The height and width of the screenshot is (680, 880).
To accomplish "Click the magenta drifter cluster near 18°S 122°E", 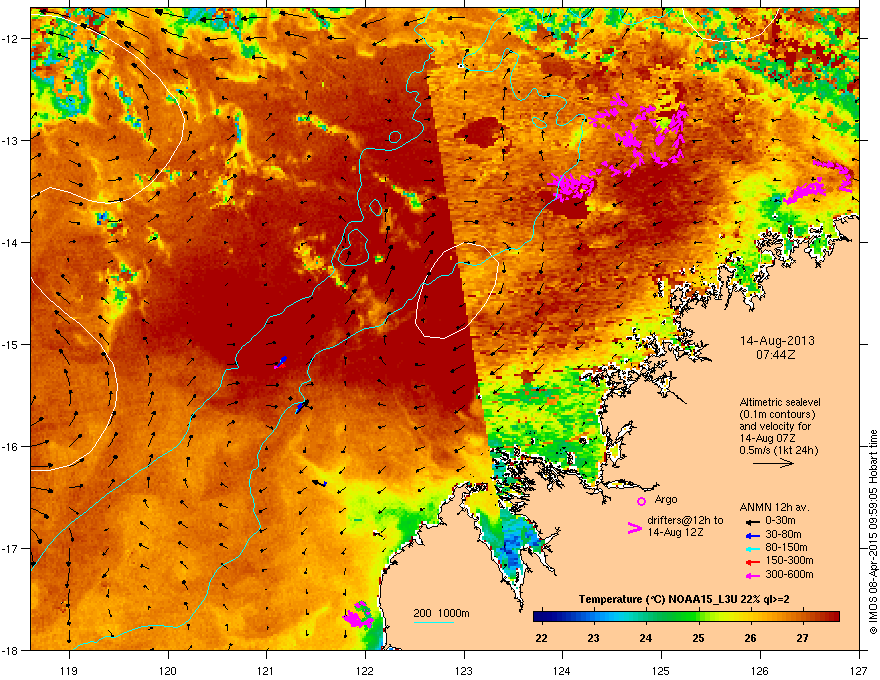I will [x=358, y=615].
